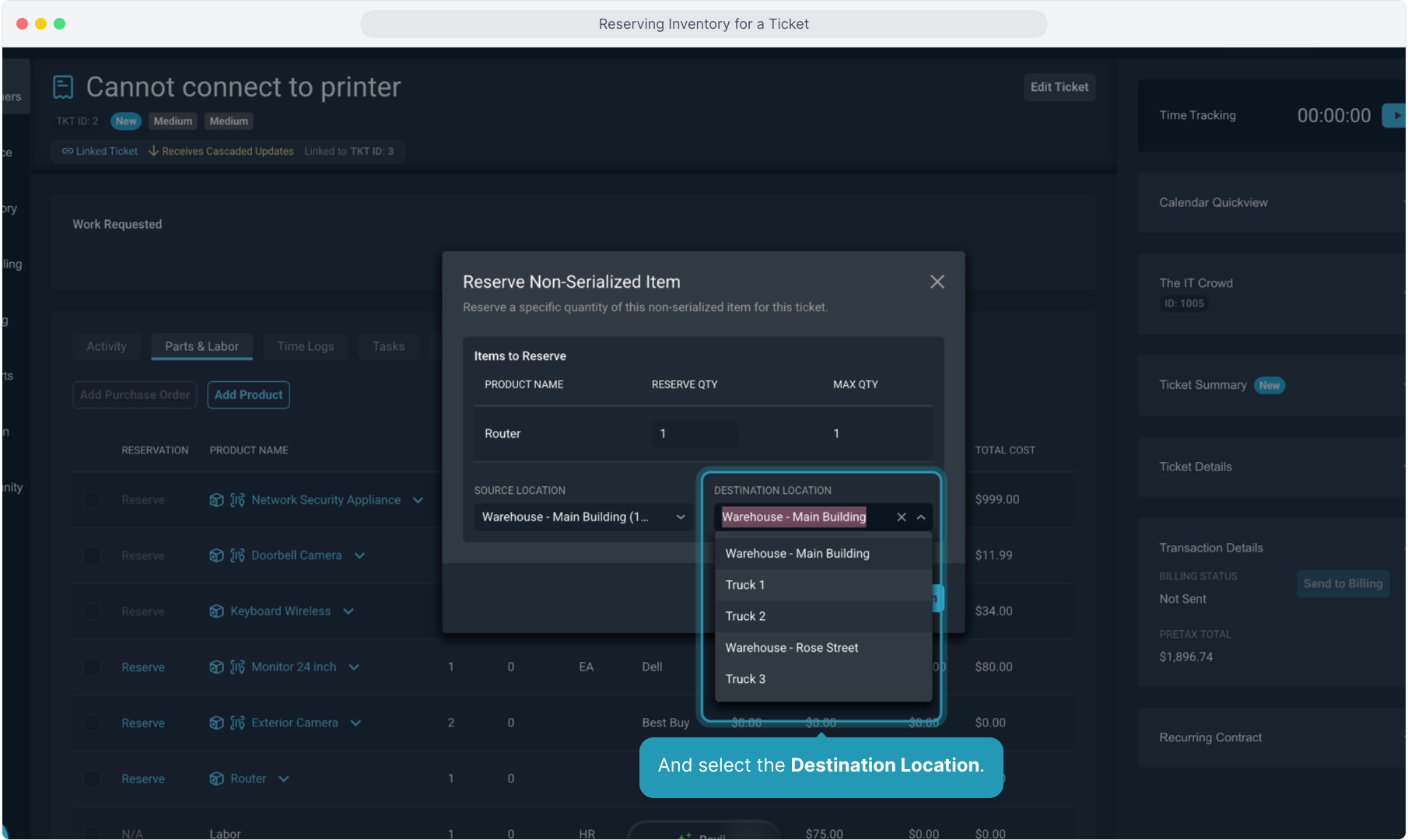1408x840 pixels.
Task: Click the Router product box icon
Action: point(216,779)
